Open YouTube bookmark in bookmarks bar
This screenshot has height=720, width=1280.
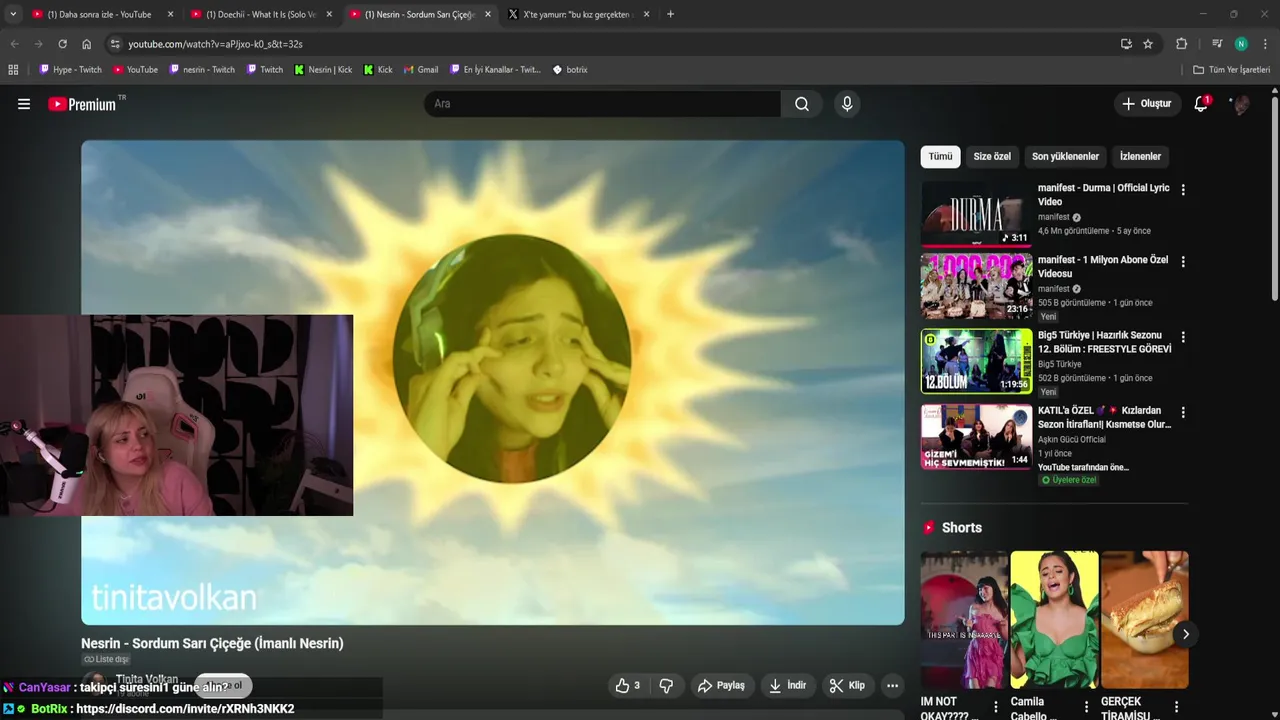tap(135, 70)
